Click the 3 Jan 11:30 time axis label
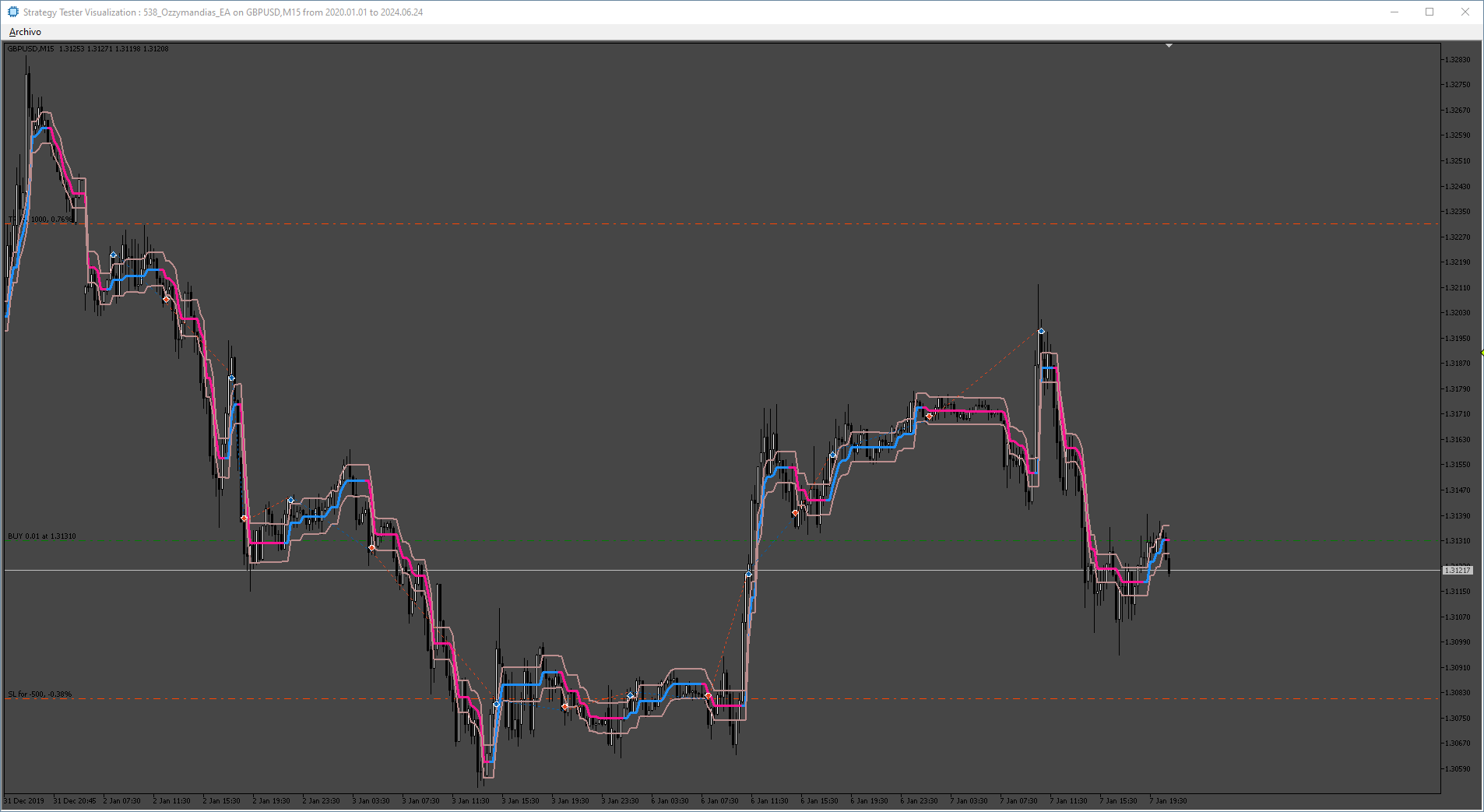The height and width of the screenshot is (812, 1484). [471, 801]
